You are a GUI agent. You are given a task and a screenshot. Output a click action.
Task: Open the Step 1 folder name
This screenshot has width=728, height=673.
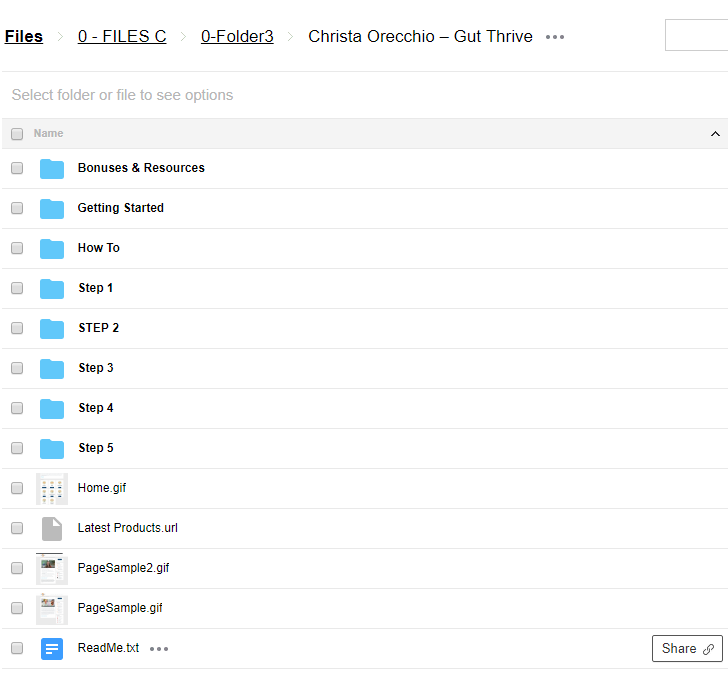(x=96, y=288)
